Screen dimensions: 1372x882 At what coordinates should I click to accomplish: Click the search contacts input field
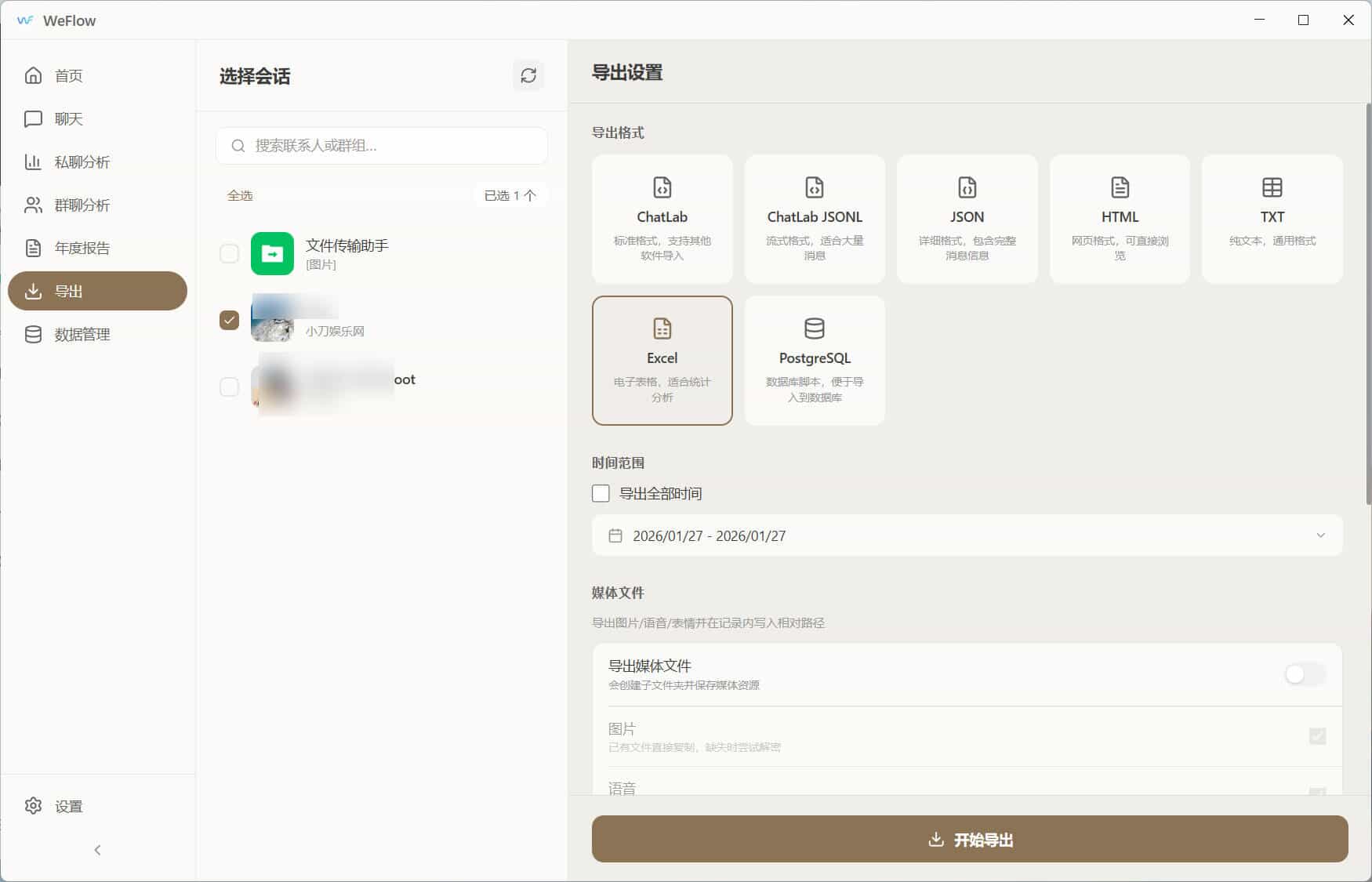(x=382, y=146)
